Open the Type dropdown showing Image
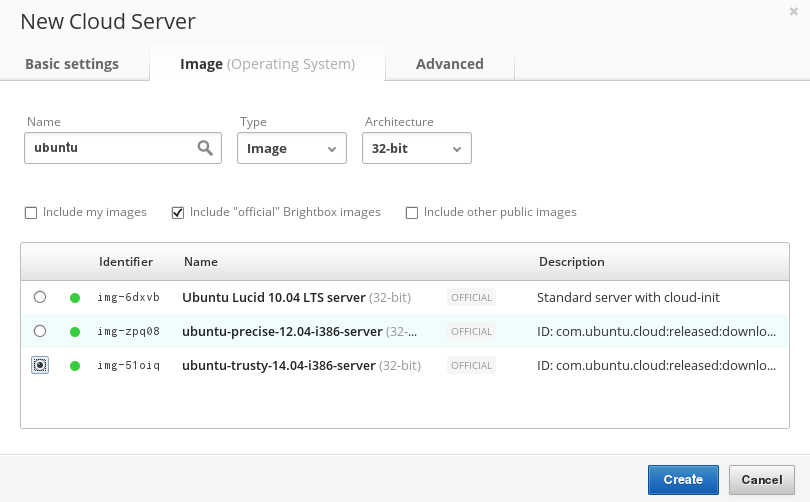Screen dimensions: 810x502 pyautogui.click(x=292, y=148)
